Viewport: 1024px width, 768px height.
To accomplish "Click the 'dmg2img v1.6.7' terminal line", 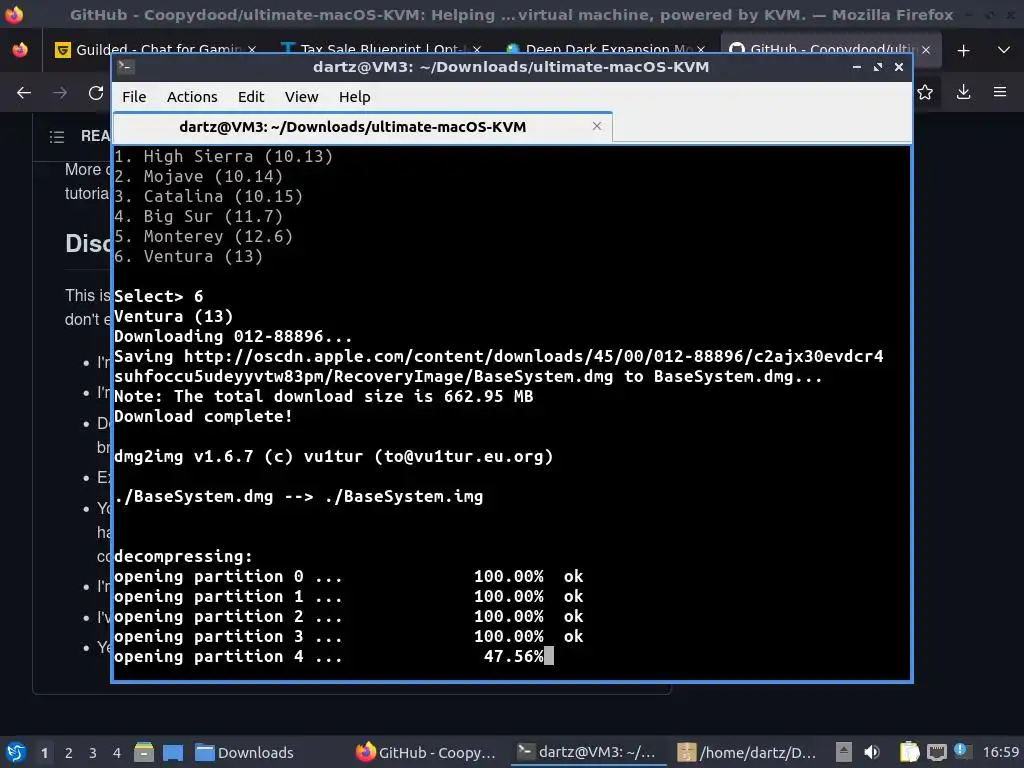I will 334,456.
